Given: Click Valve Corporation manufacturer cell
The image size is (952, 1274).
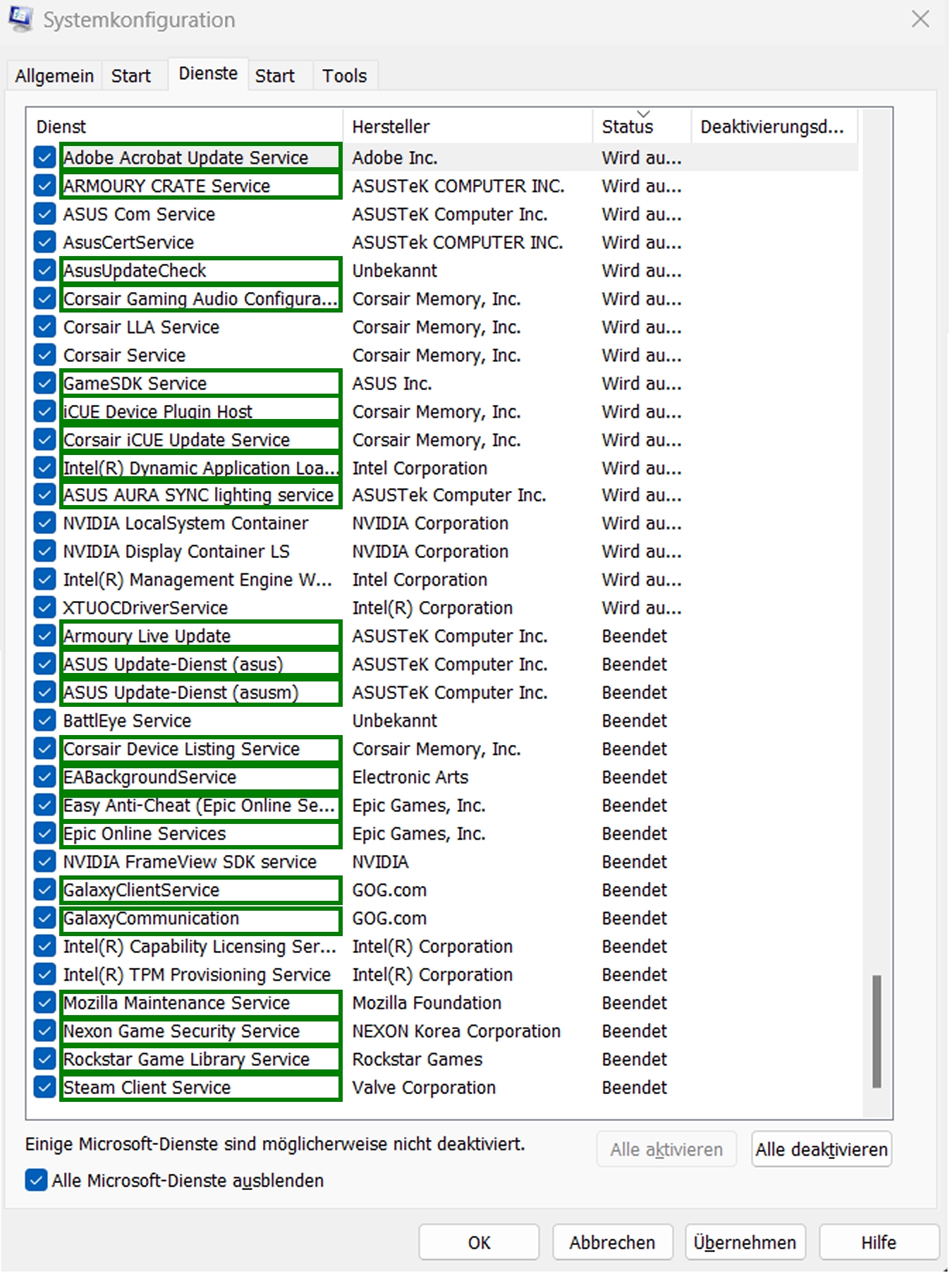Looking at the screenshot, I should (424, 1087).
